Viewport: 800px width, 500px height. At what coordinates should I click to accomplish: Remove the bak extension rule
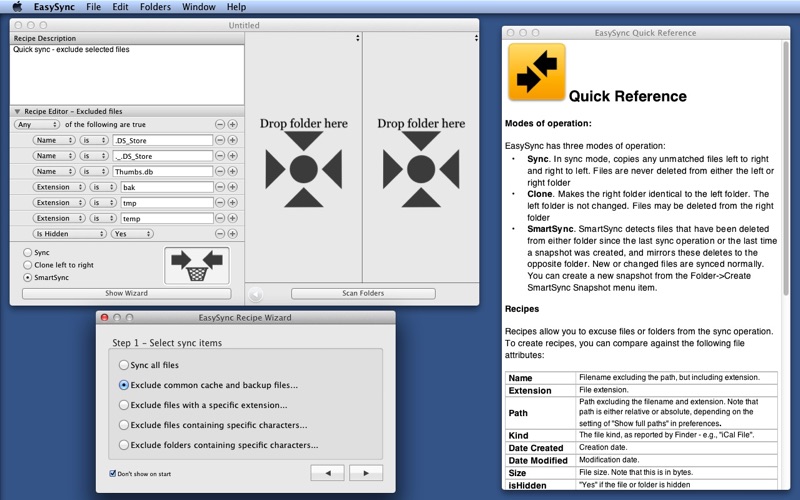[x=220, y=187]
